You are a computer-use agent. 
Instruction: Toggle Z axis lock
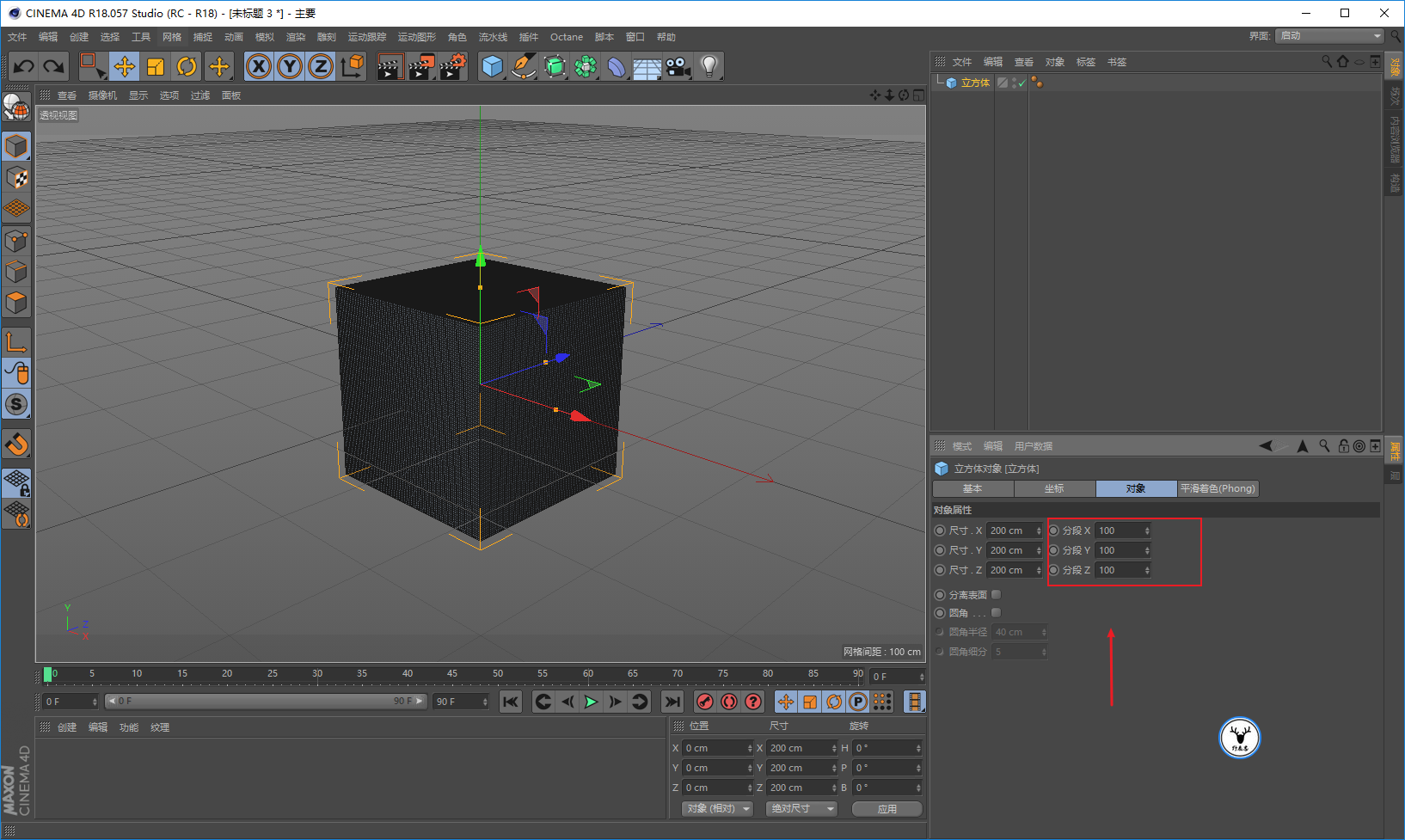pyautogui.click(x=321, y=66)
